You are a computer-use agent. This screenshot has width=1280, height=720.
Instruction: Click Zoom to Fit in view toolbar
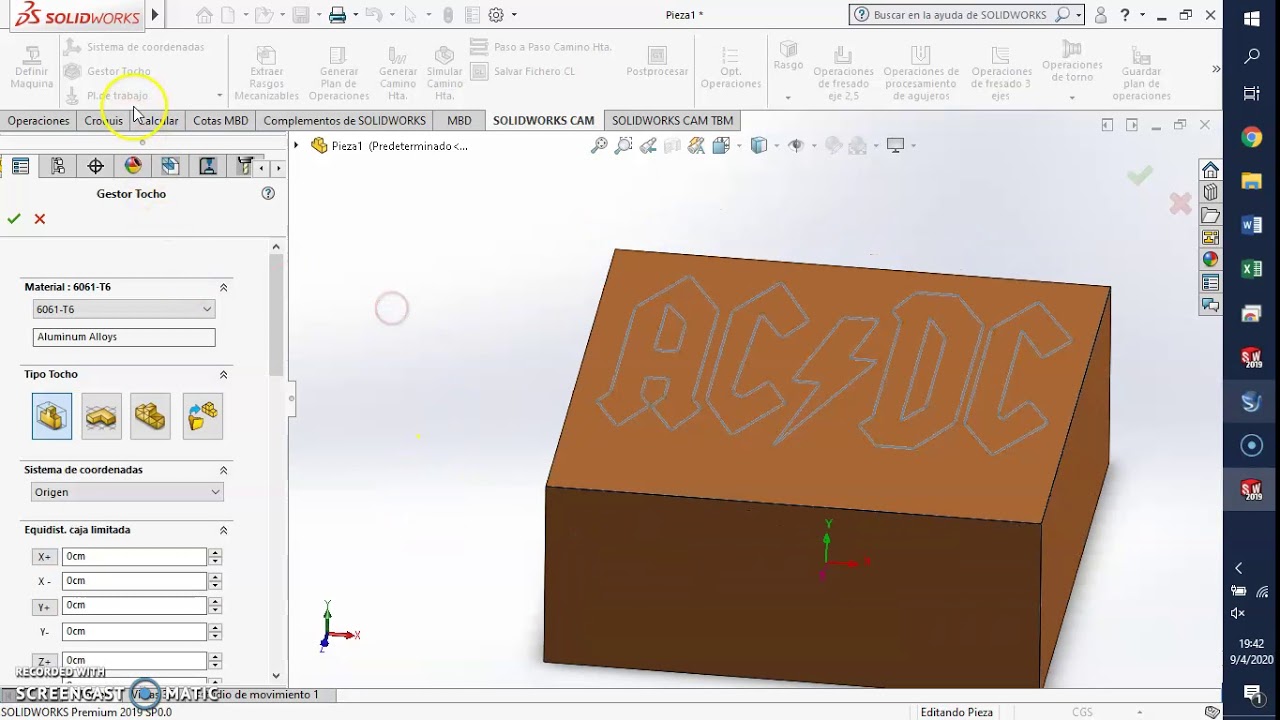click(599, 146)
